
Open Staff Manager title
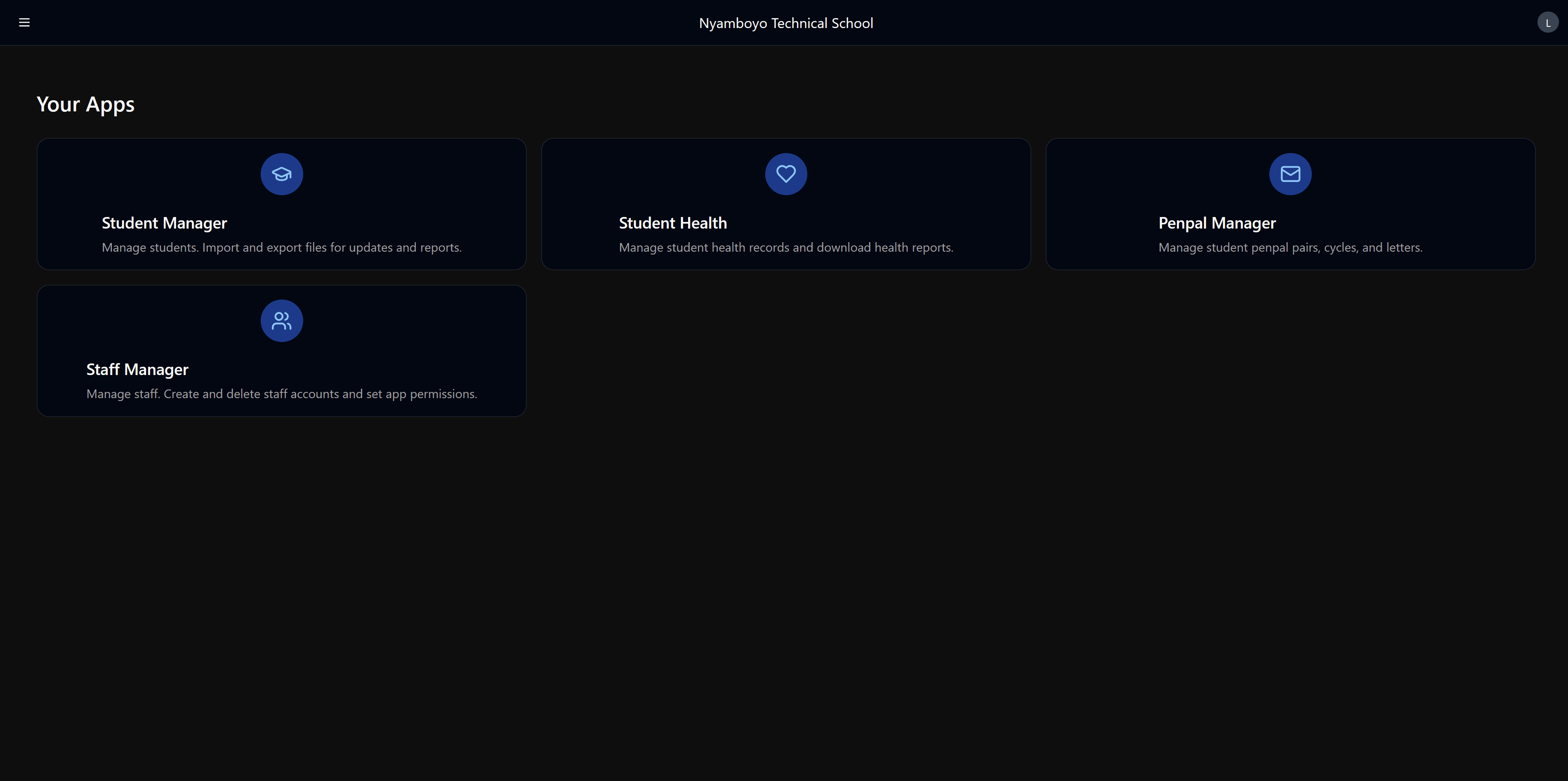[x=137, y=370]
